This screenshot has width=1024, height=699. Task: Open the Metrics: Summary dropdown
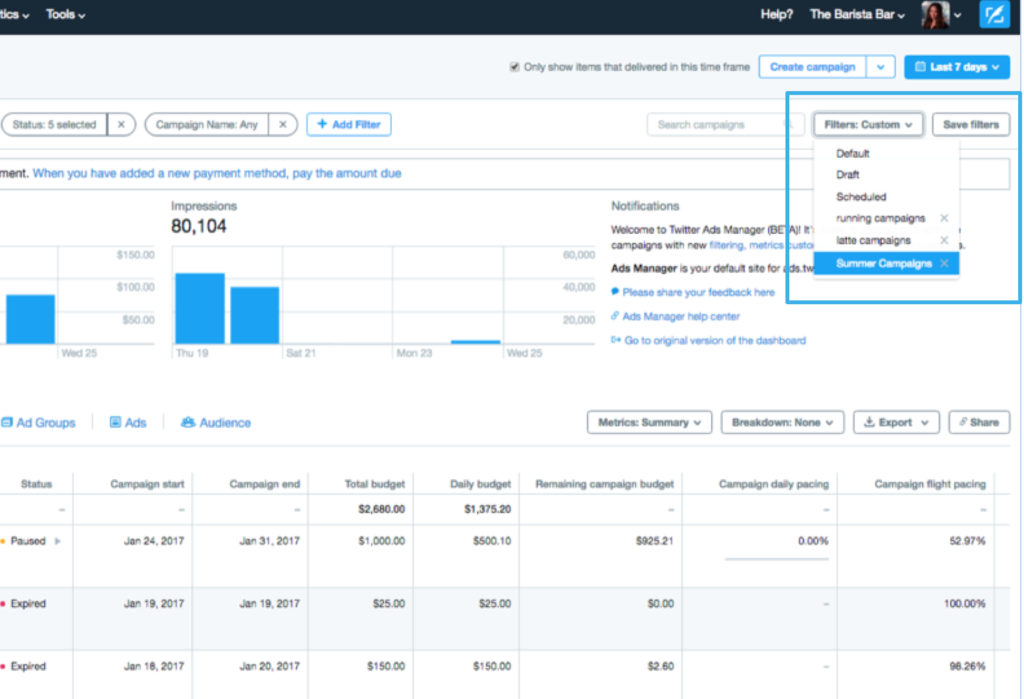[x=649, y=422]
